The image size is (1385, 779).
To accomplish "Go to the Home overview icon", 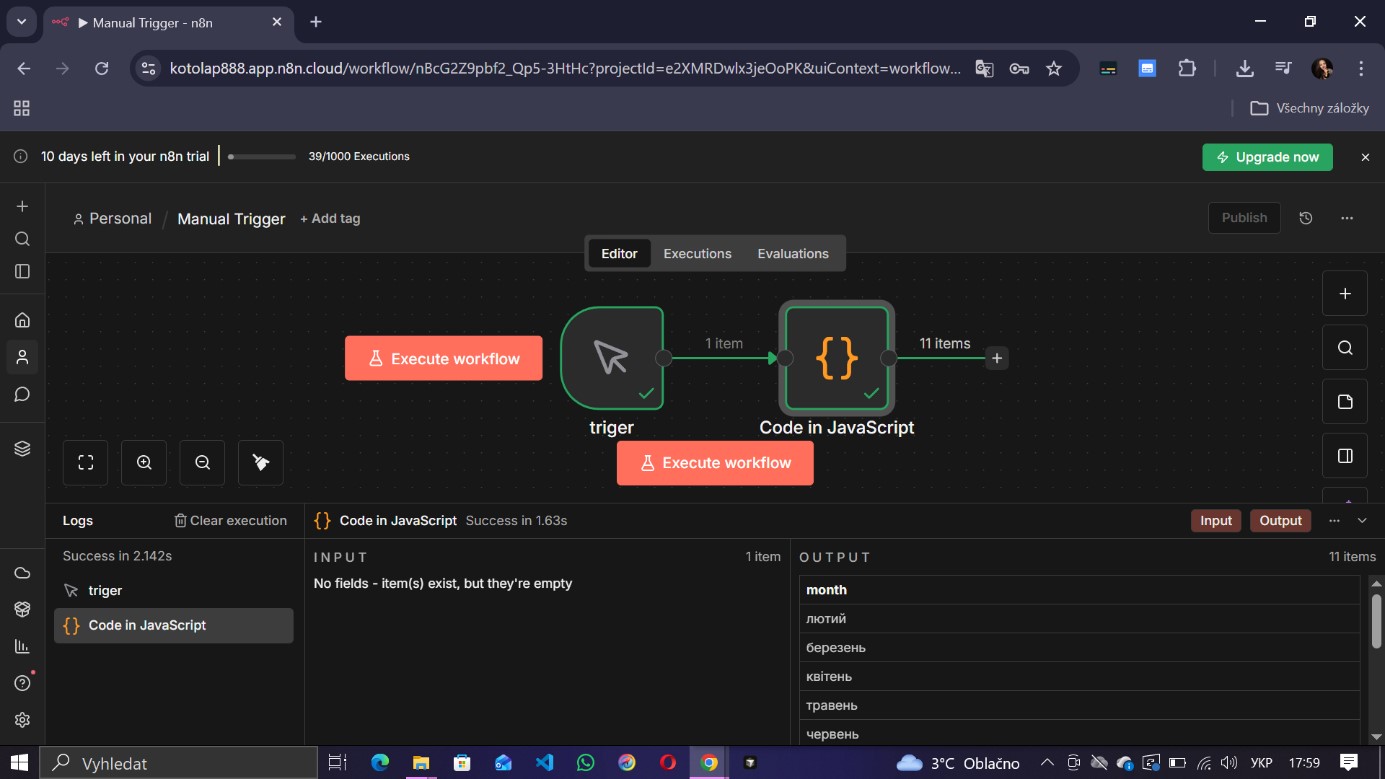I will click(22, 320).
